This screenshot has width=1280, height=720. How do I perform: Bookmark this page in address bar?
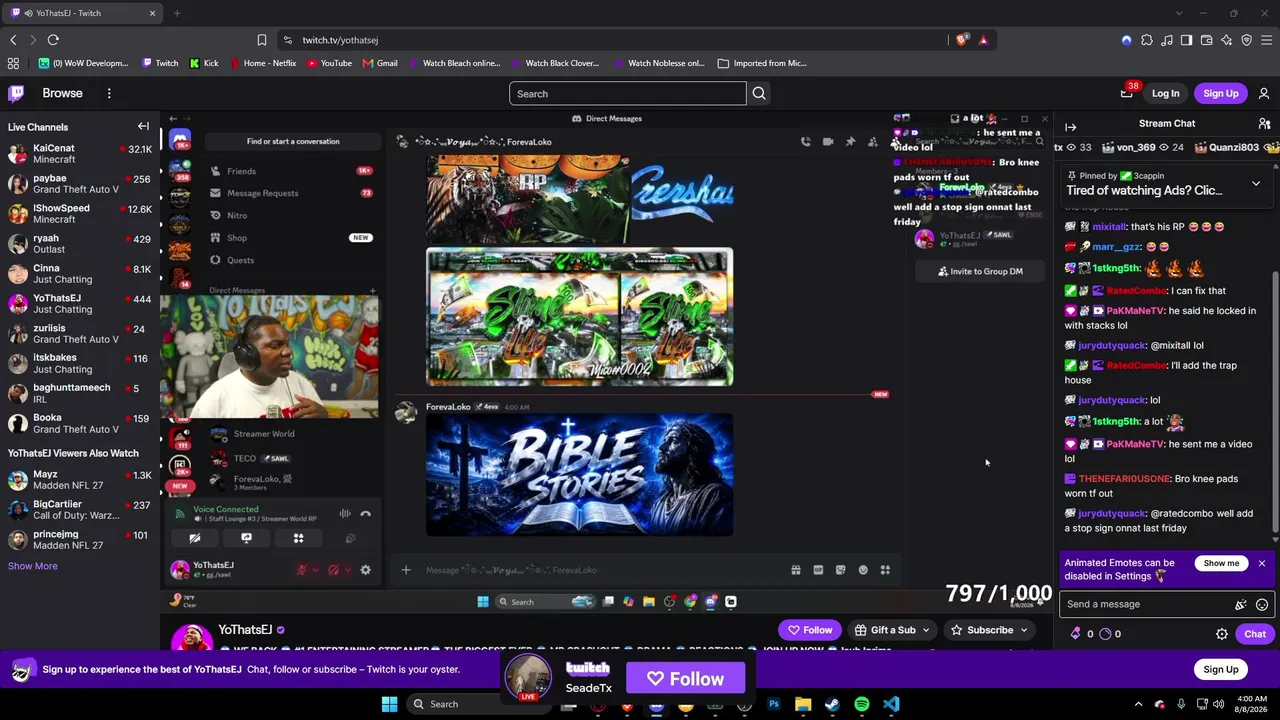click(x=262, y=40)
